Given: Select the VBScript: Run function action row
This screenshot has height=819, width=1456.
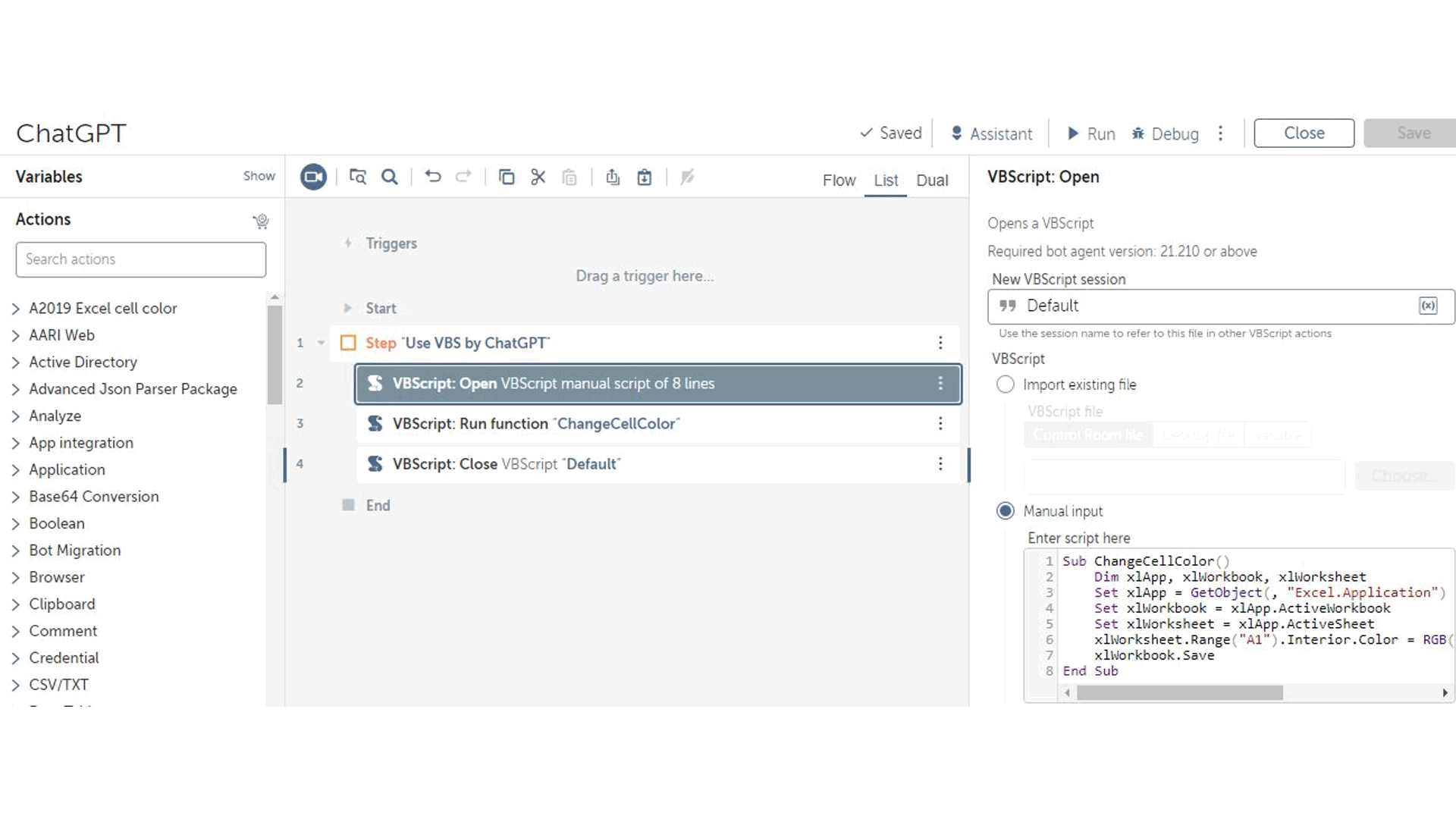Looking at the screenshot, I should click(x=657, y=423).
